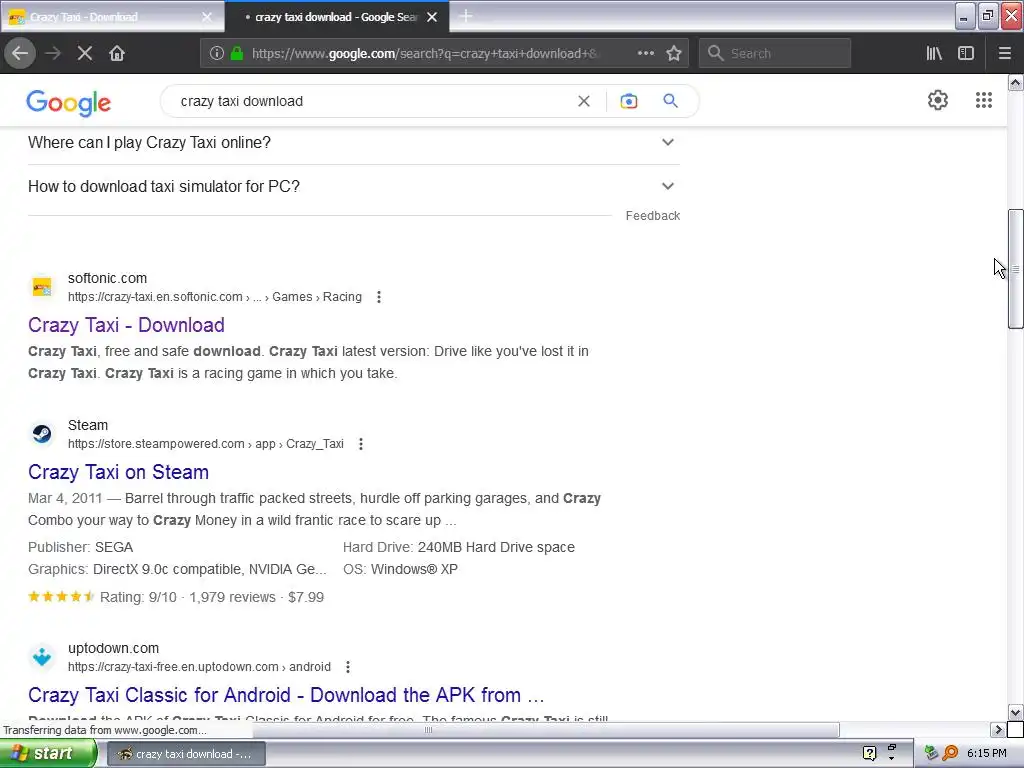Show site information icon in address bar

click(217, 53)
